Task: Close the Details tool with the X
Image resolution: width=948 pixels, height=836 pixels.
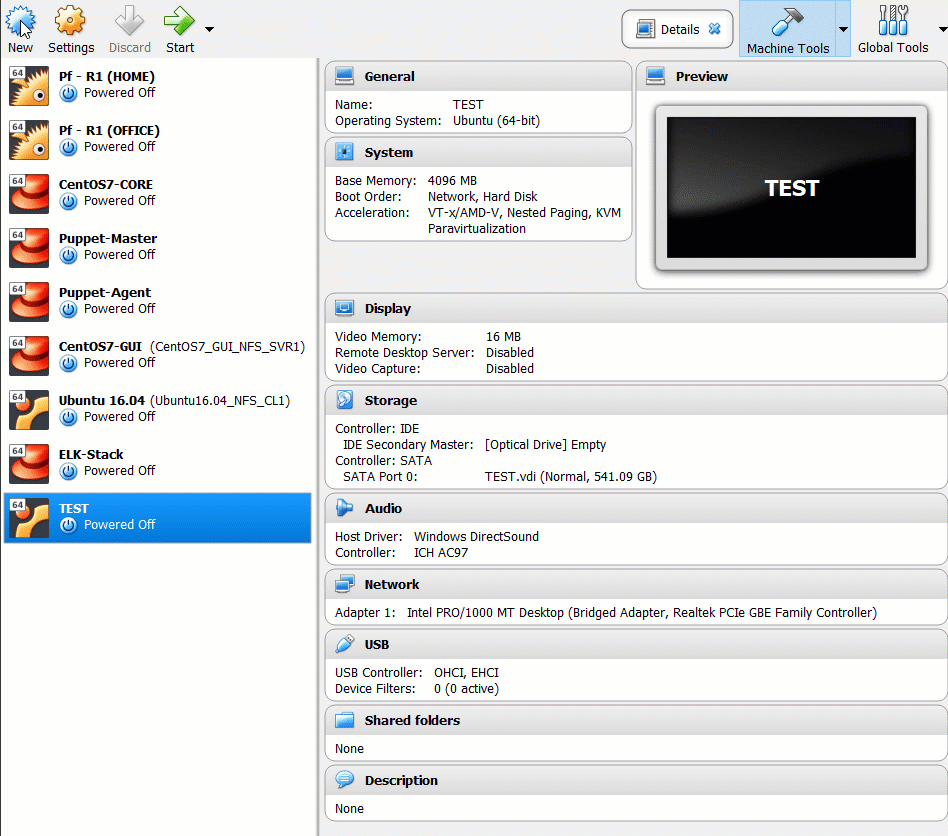Action: click(x=715, y=29)
